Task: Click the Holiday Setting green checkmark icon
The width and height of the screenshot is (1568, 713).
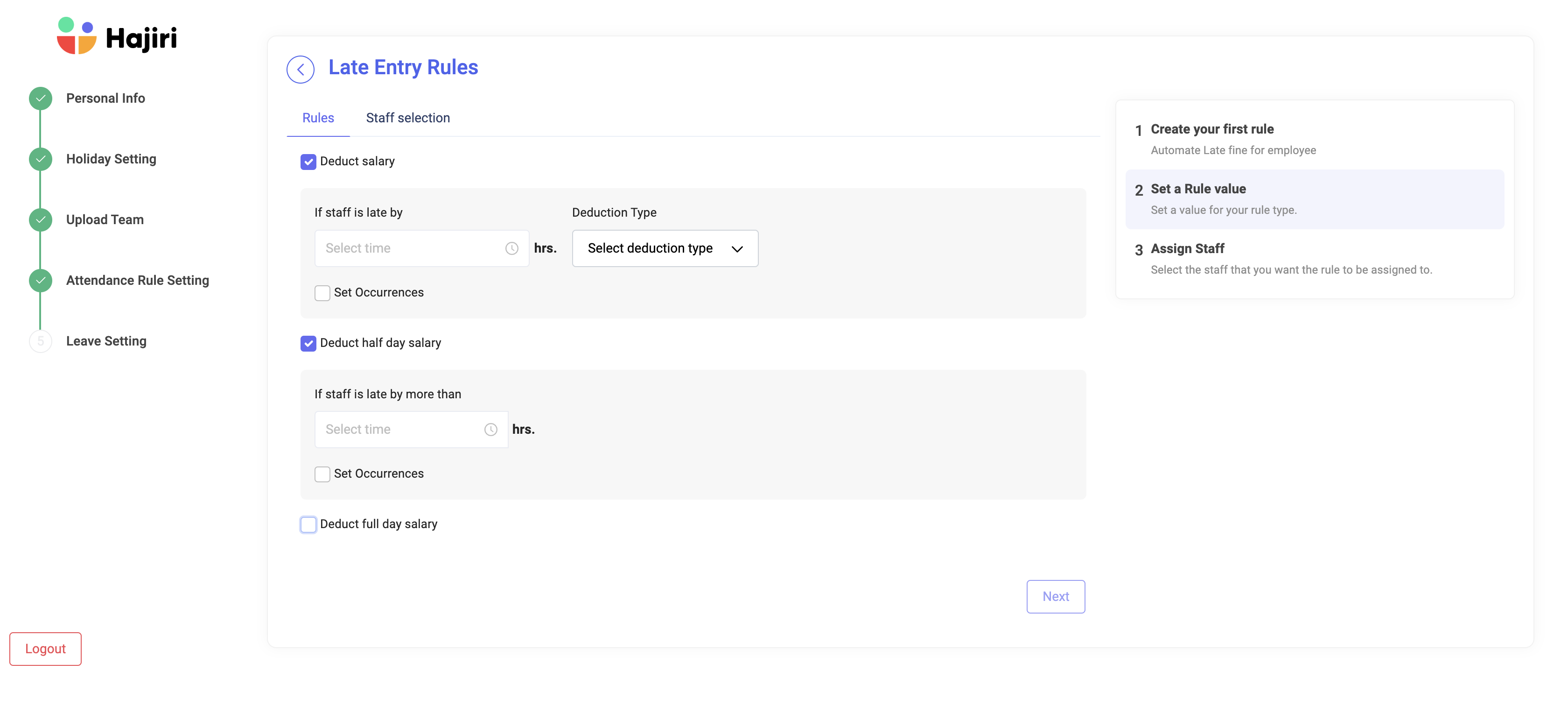Action: tap(40, 159)
